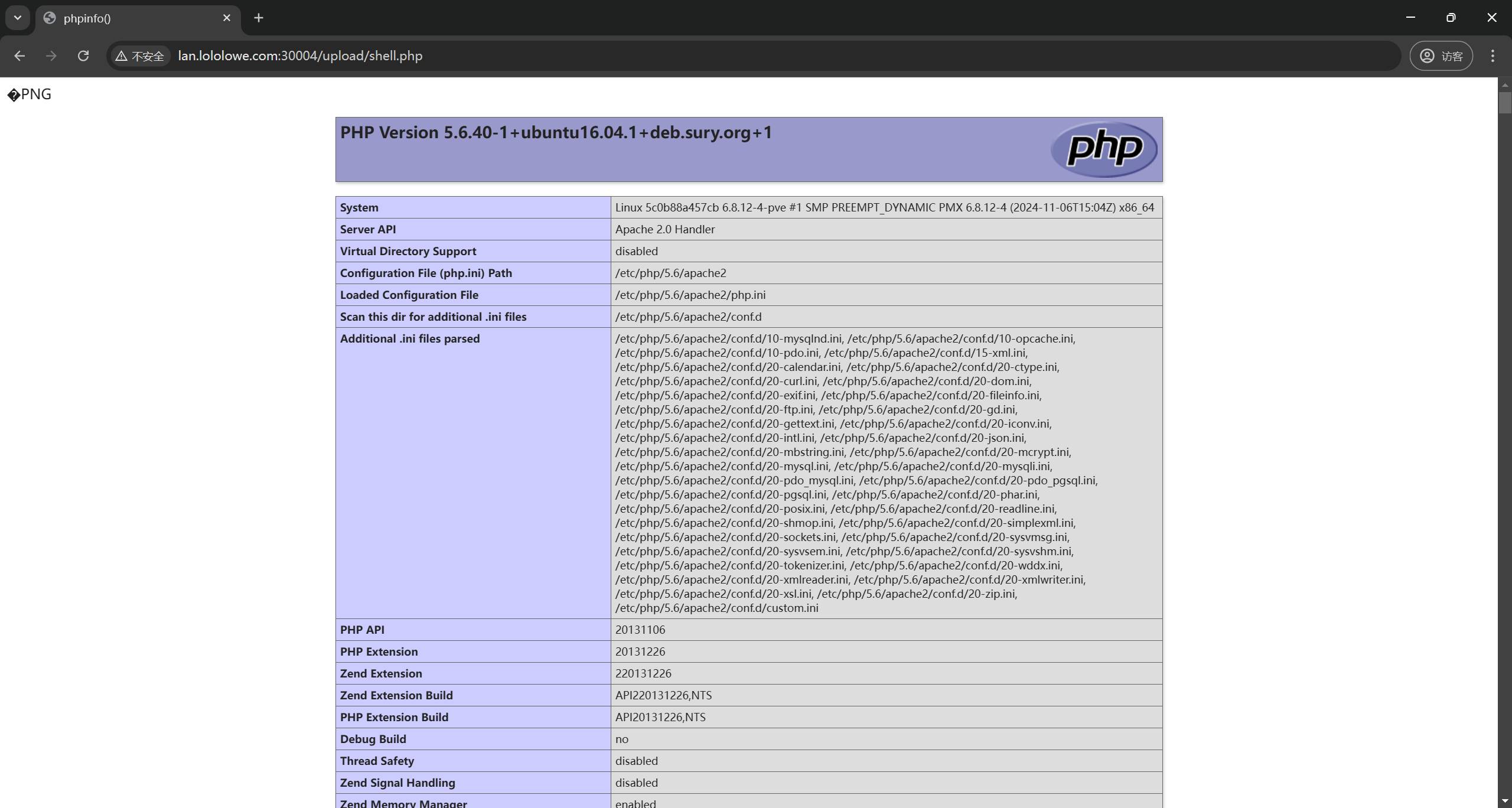Open Chrome three-dot menu
Viewport: 1512px width, 808px height.
[x=1493, y=56]
